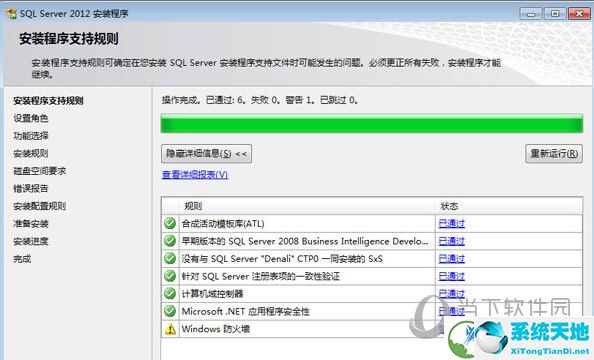Click the green check icon beside 注册表项的一致性验证

coord(170,276)
